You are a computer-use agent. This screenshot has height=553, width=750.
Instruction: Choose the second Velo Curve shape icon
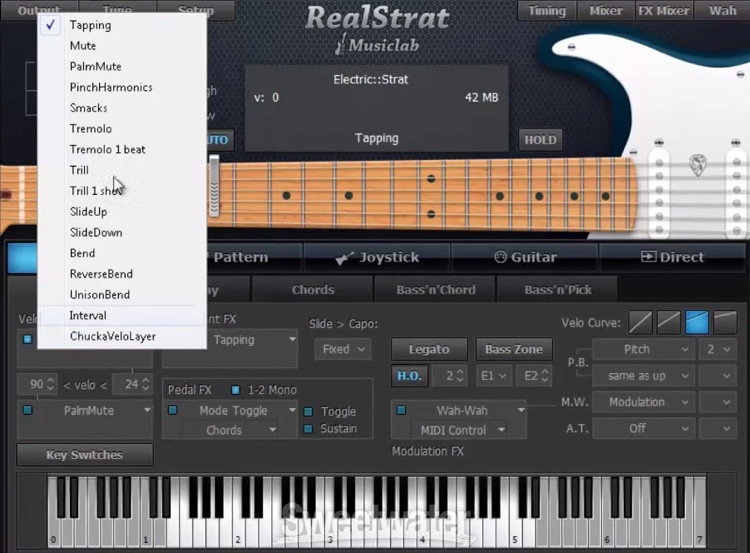pyautogui.click(x=669, y=322)
